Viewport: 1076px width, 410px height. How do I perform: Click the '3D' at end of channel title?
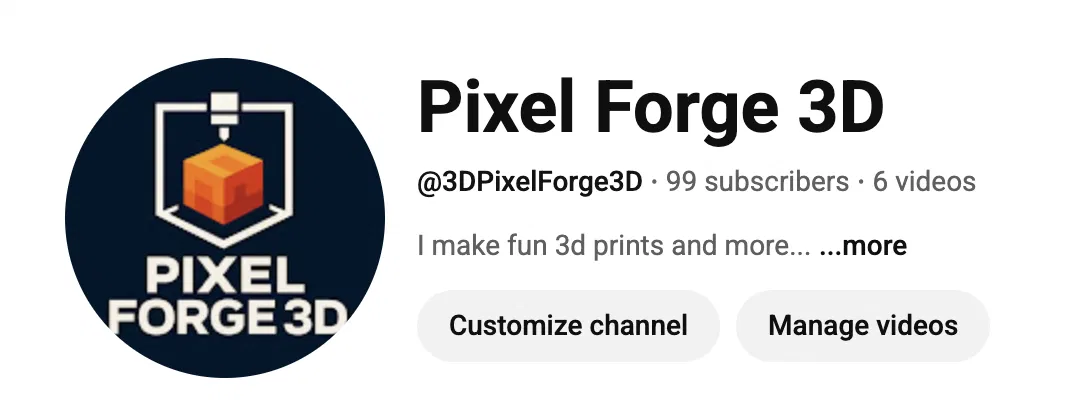coord(841,108)
